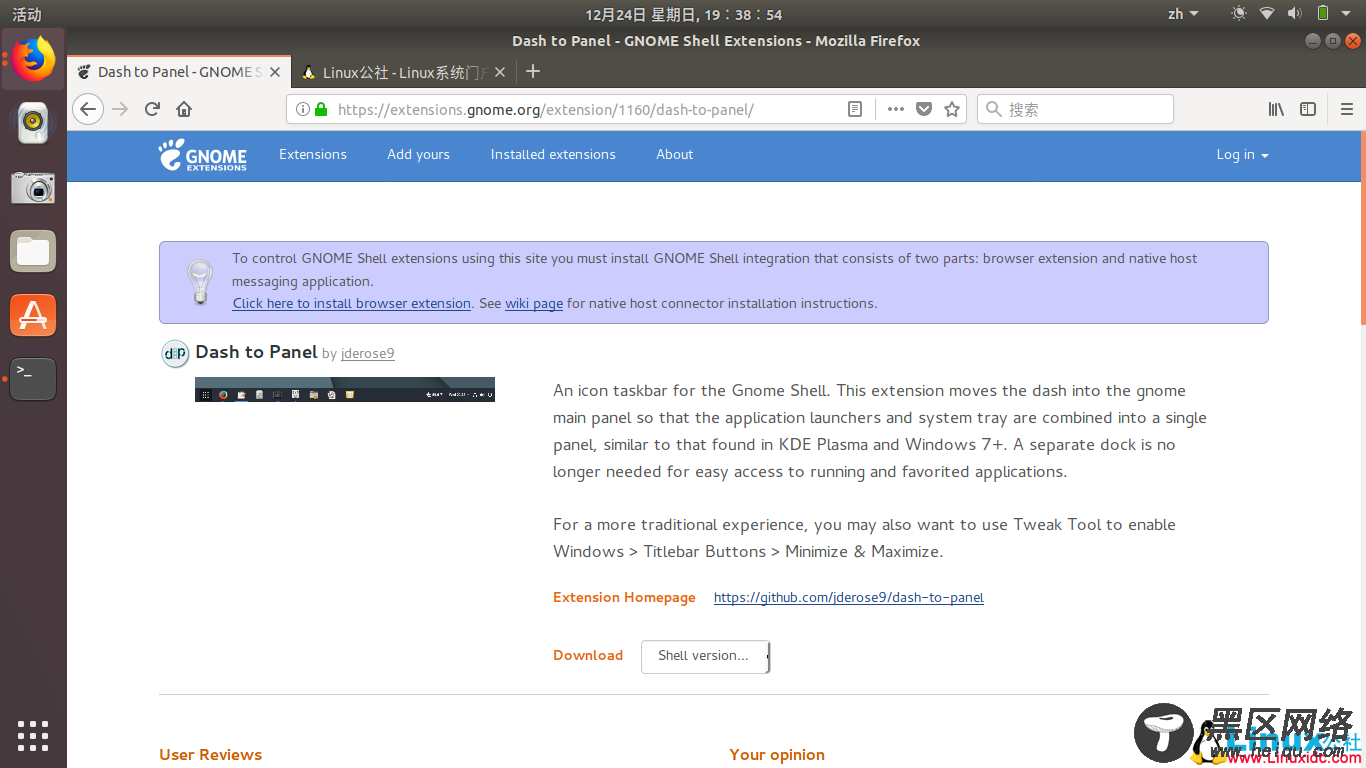Open the wiki page link
The height and width of the screenshot is (768, 1366).
(x=534, y=303)
